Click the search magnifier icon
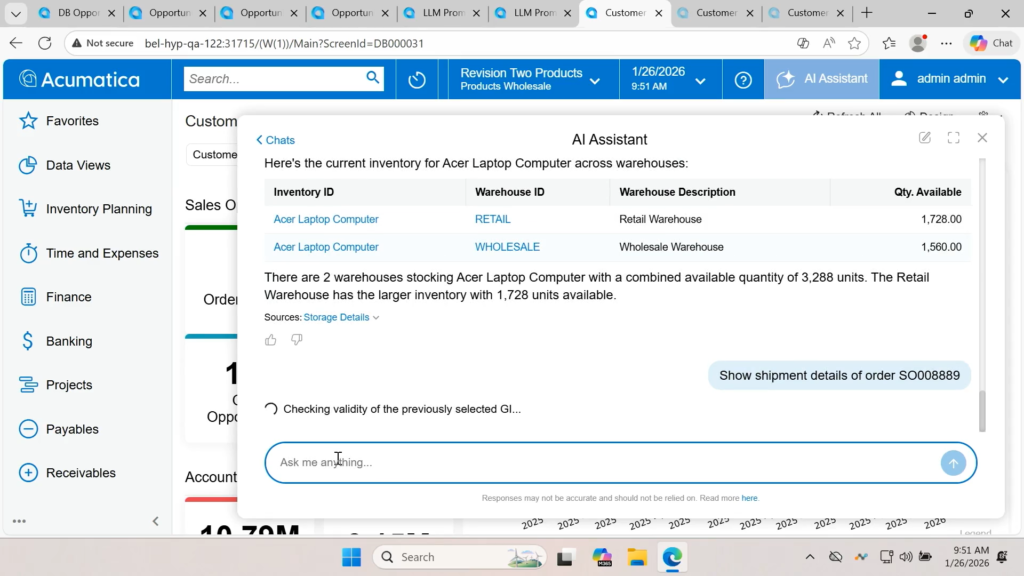Screen dimensions: 1024x576 (x=373, y=78)
